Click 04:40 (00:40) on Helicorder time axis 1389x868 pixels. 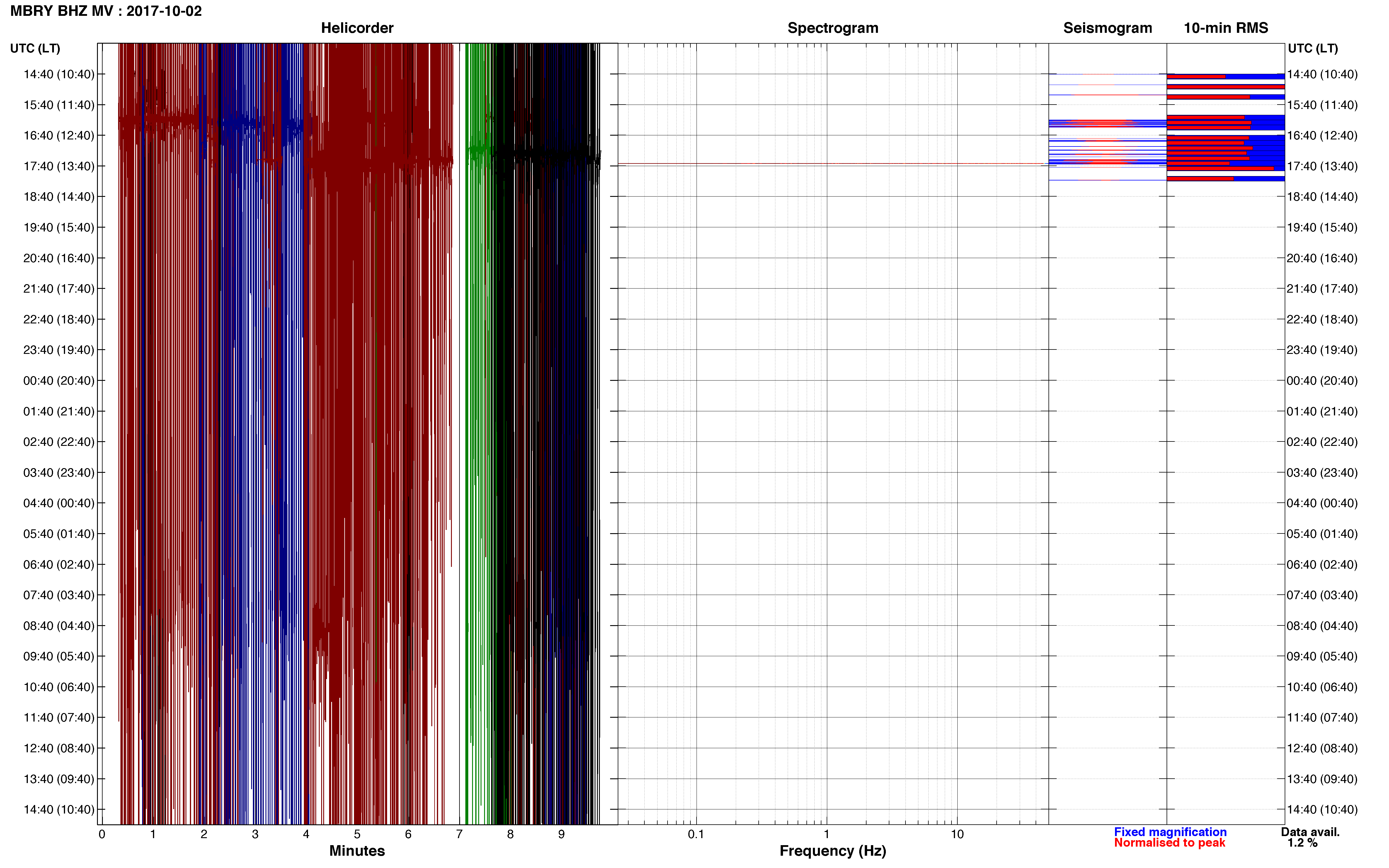59,503
